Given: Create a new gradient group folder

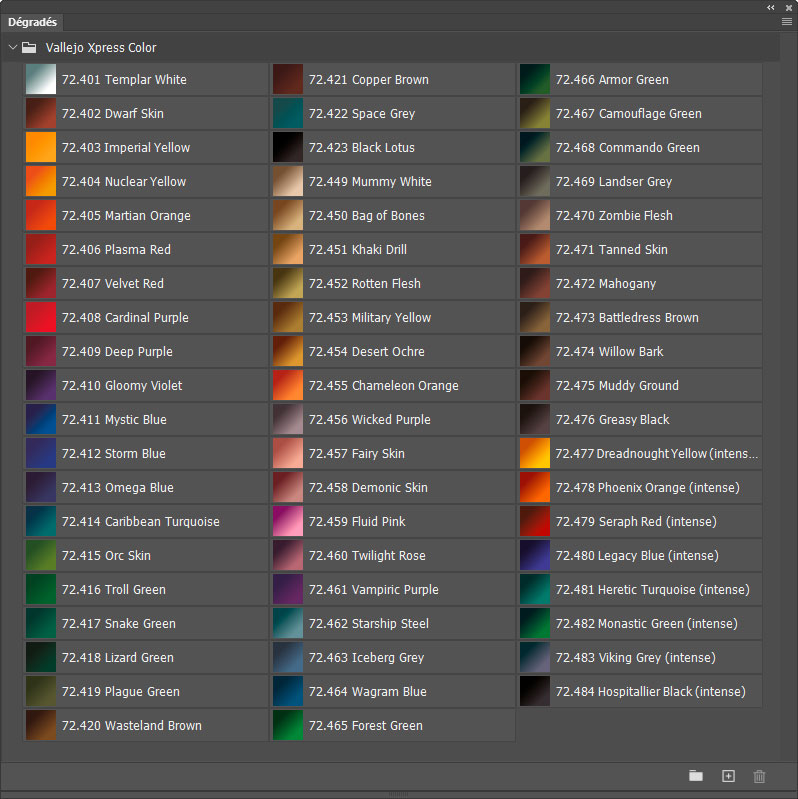Looking at the screenshot, I should (x=696, y=776).
